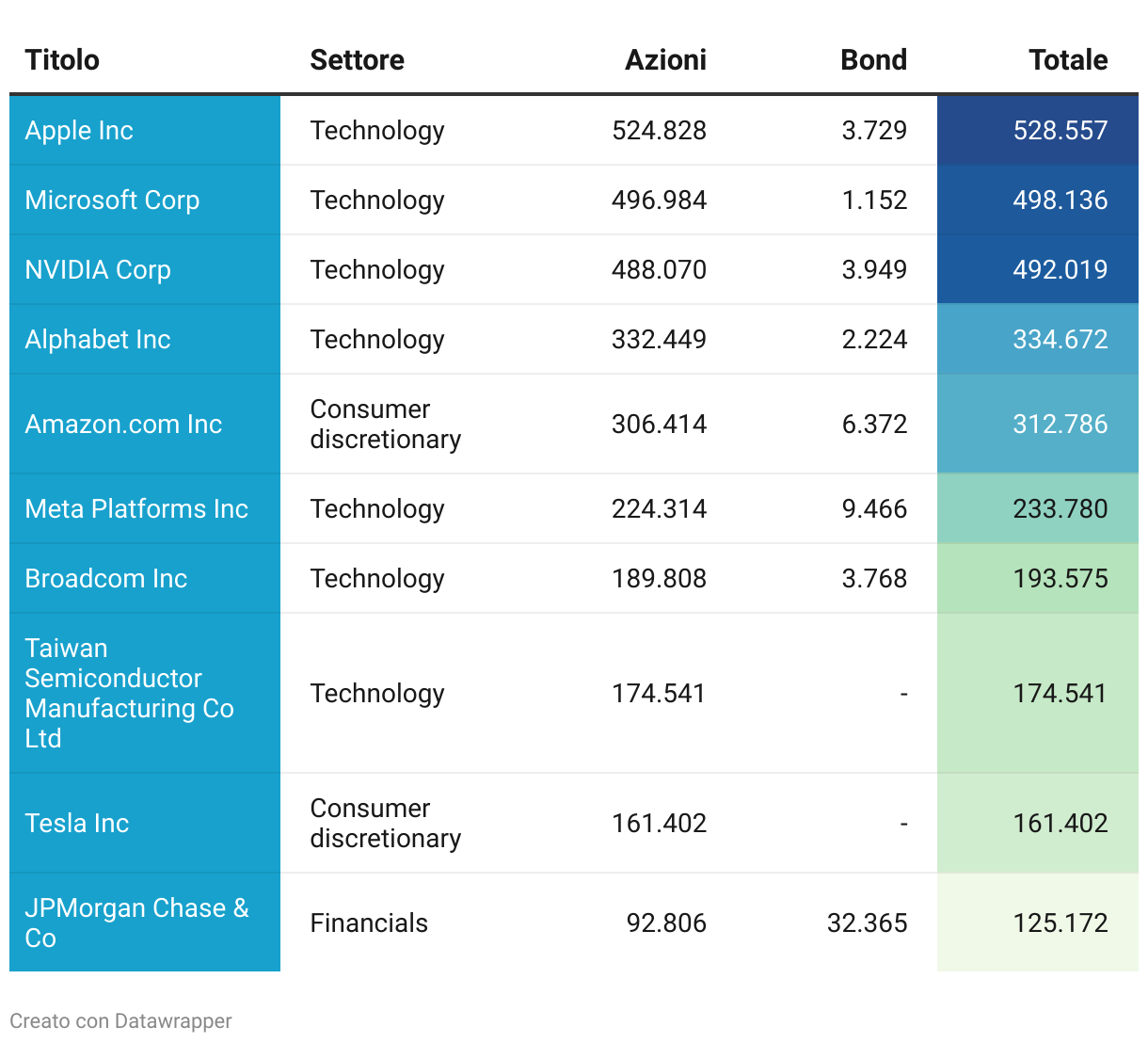1148x1043 pixels.
Task: Click the Titolo column header
Action: tap(62, 60)
